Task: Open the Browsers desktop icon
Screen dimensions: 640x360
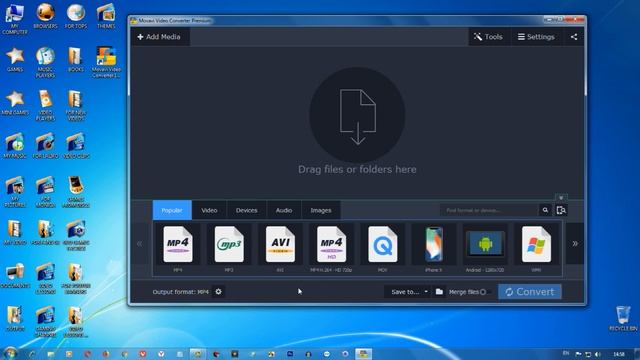Action: [x=45, y=16]
